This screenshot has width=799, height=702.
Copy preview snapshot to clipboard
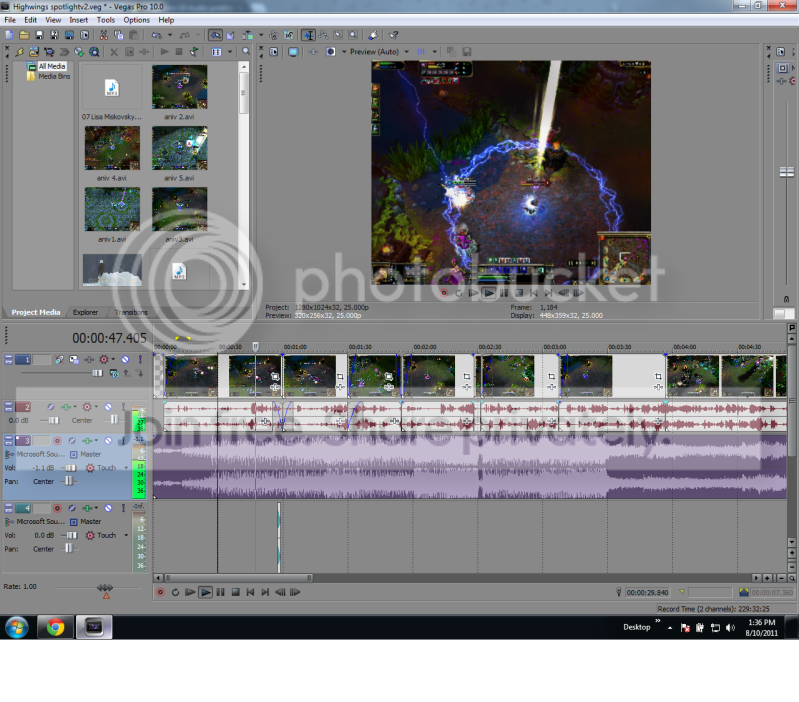pyautogui.click(x=451, y=52)
